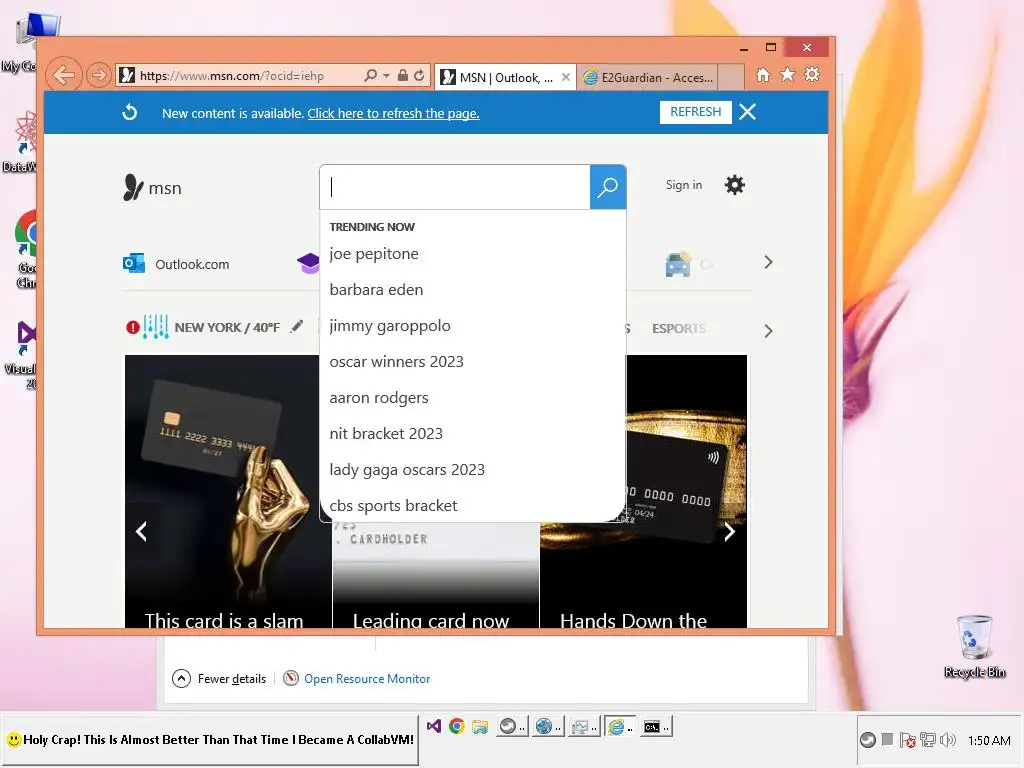This screenshot has height=768, width=1024.
Task: Click the red weather alert icon
Action: coord(133,327)
